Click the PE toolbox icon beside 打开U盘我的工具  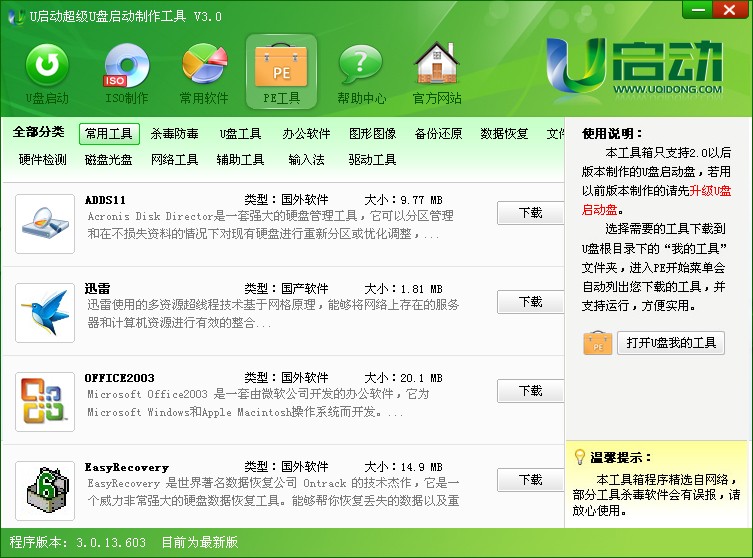point(597,343)
